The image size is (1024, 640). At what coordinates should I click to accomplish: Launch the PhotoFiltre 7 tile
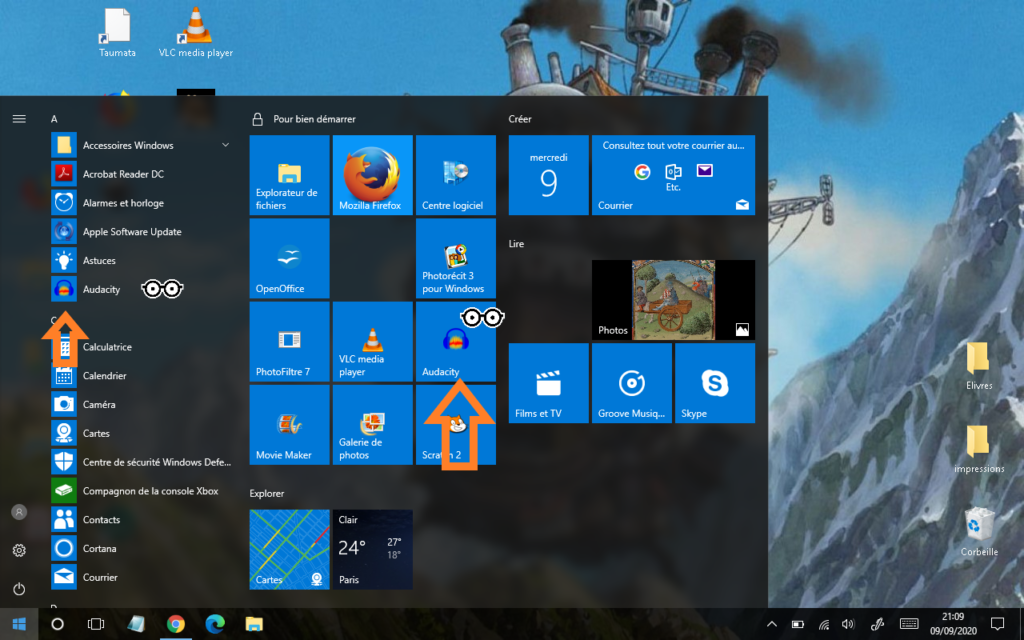click(x=289, y=342)
